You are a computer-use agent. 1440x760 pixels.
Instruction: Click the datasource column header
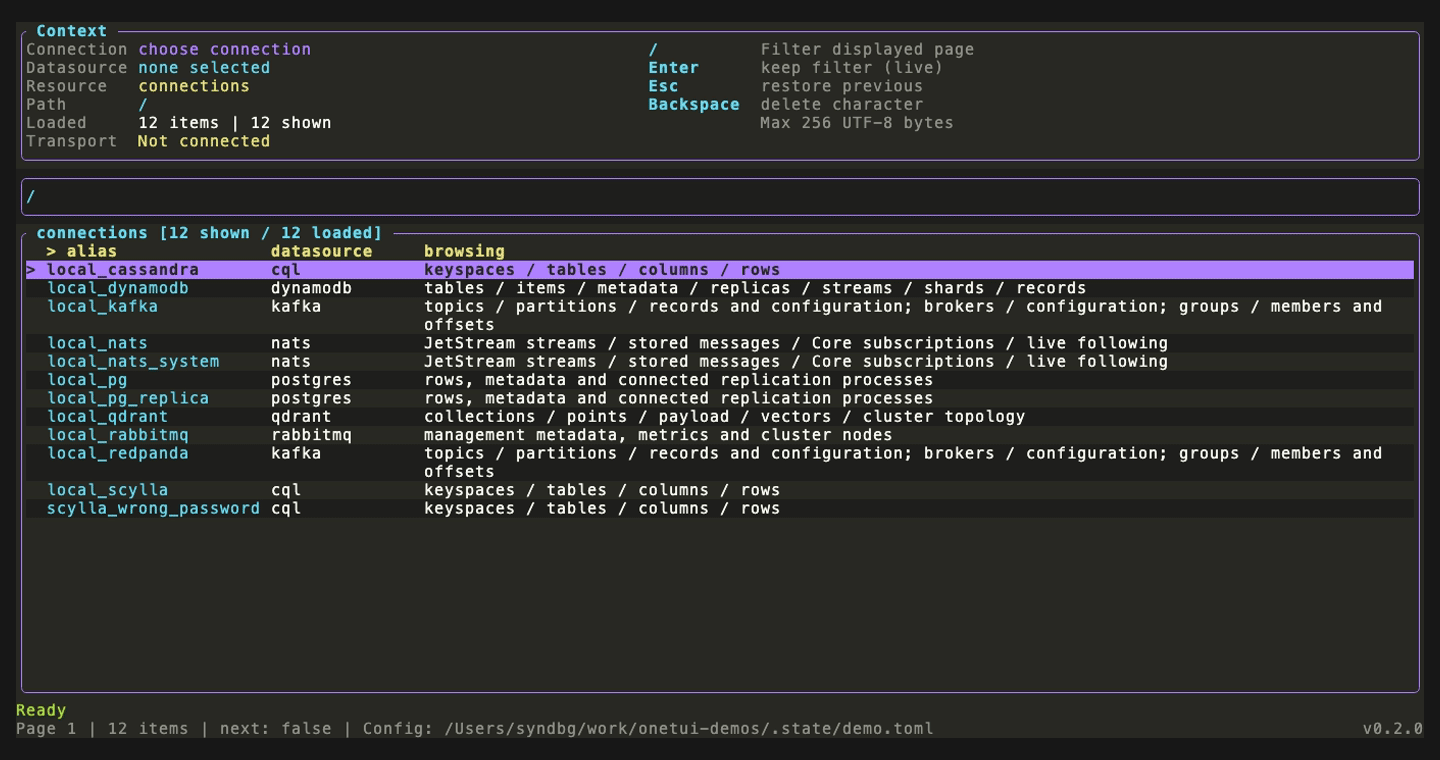[x=321, y=251]
